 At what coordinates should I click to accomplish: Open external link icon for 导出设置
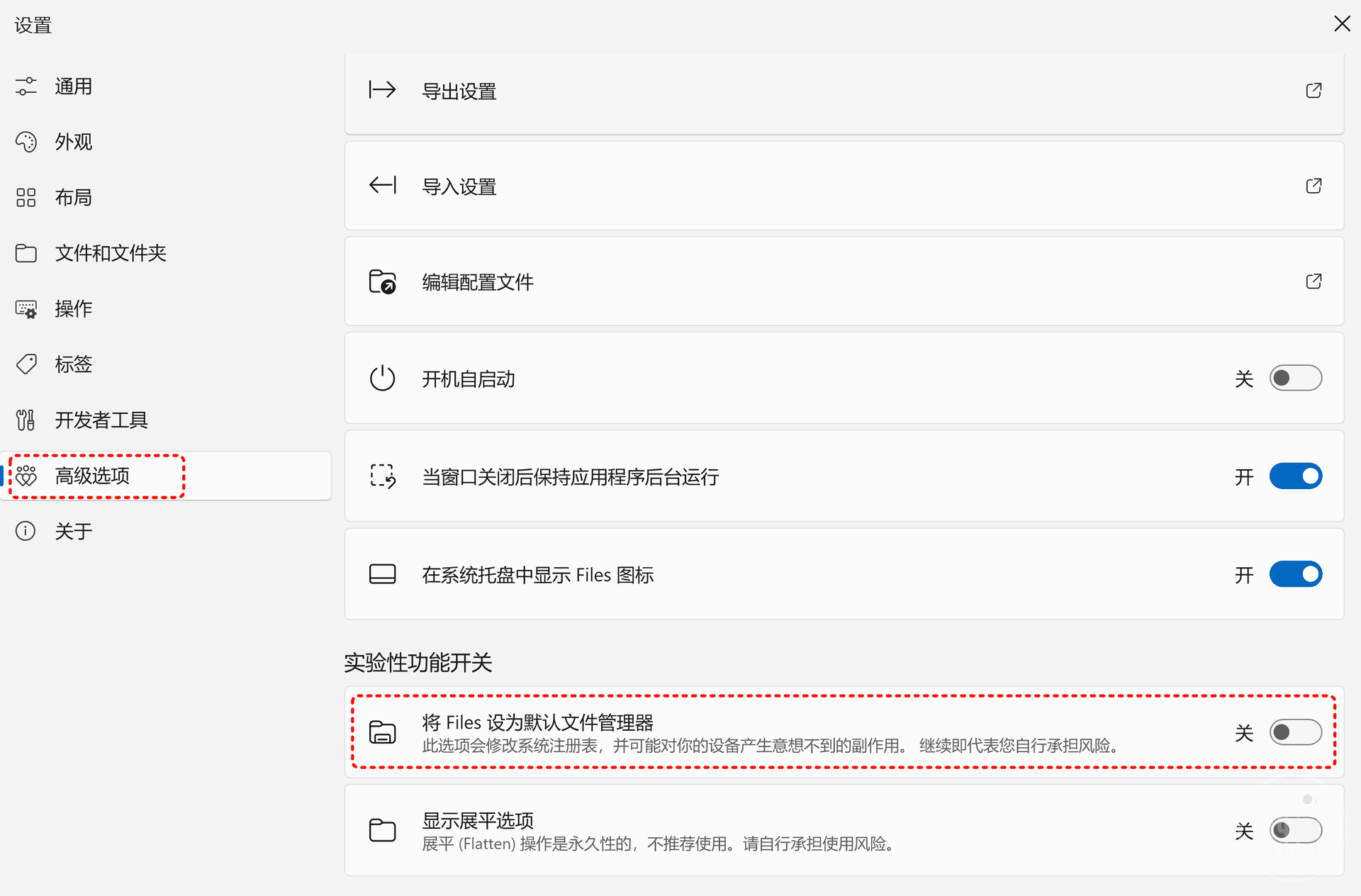(1314, 90)
